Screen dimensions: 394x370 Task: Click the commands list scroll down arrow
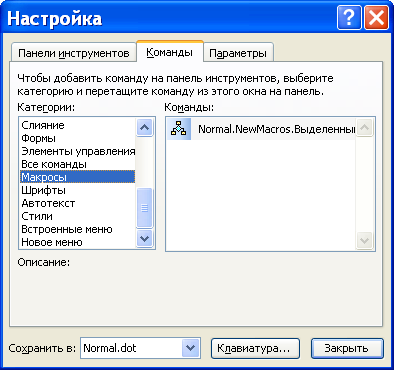365,240
